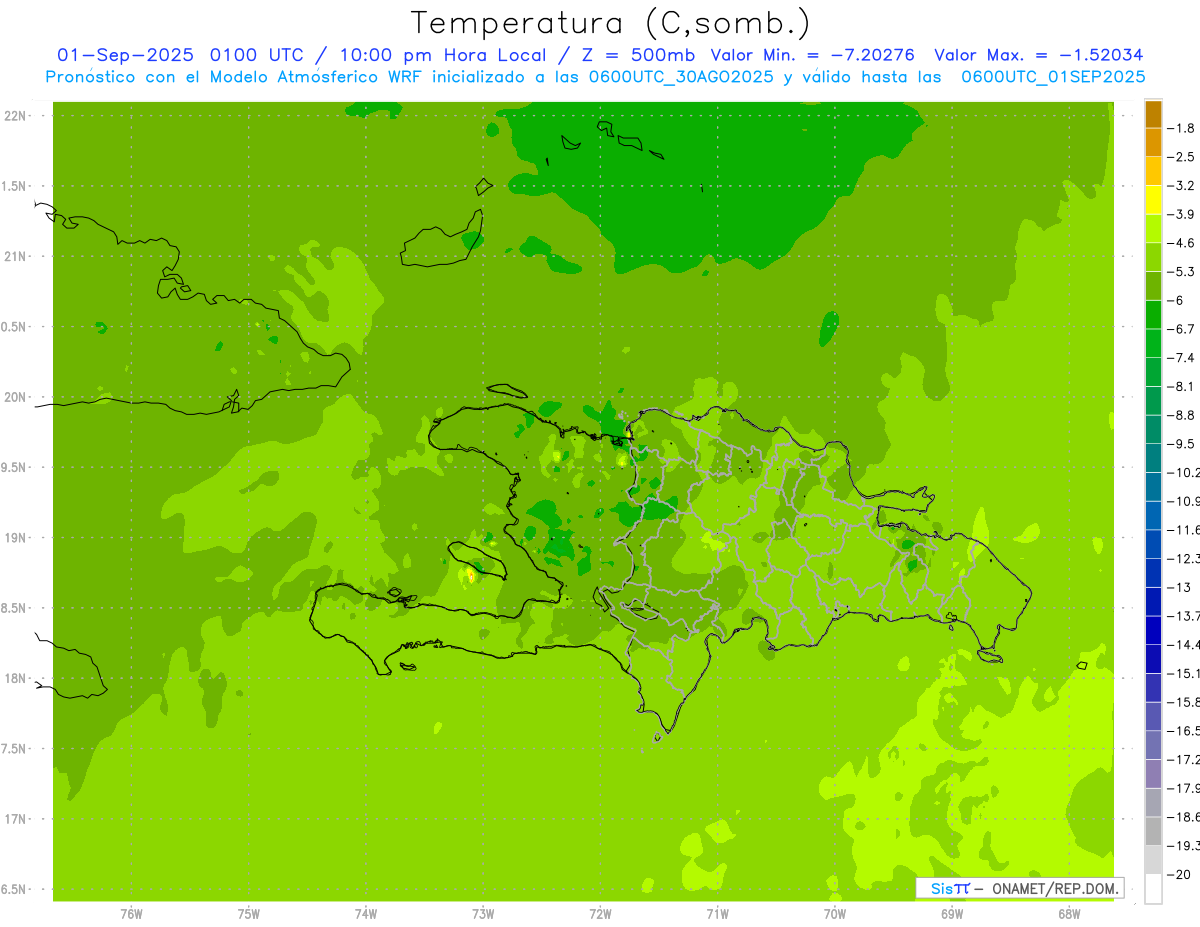Screen dimensions: 1200x927
Task: Select the "8.5N" latitude tick label
Action: 15,608
